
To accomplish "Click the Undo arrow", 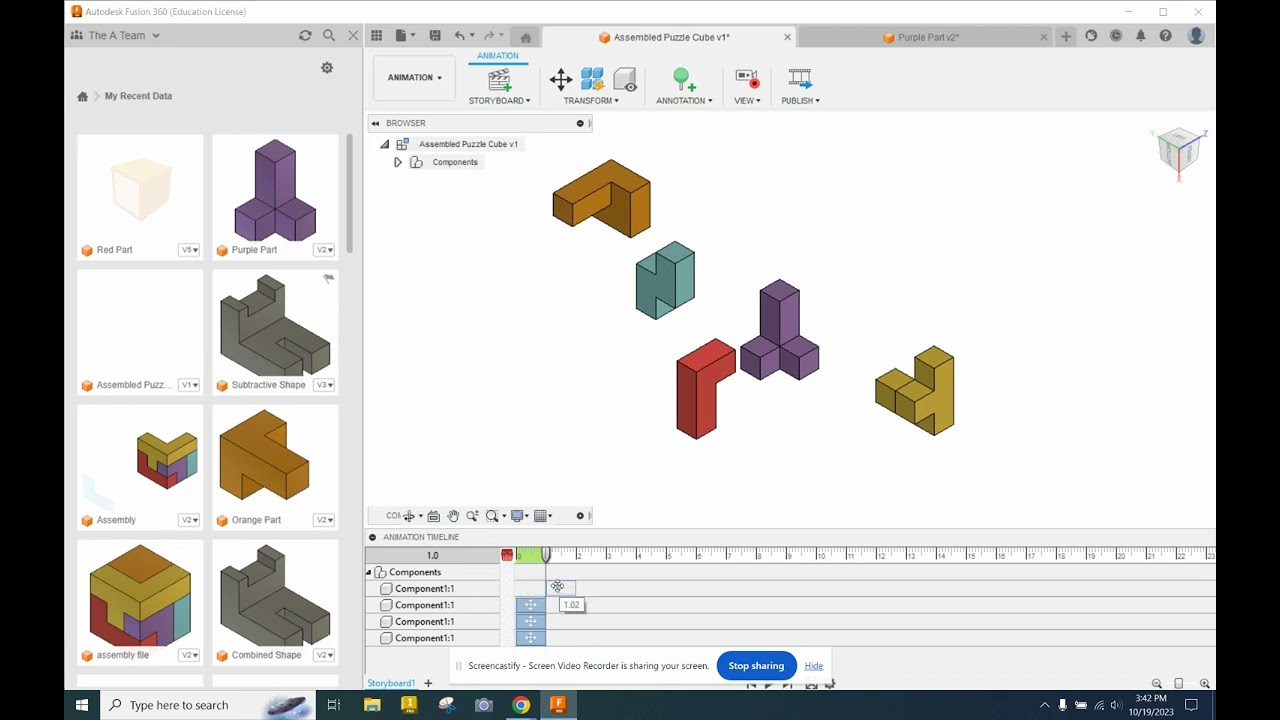I will point(459,36).
